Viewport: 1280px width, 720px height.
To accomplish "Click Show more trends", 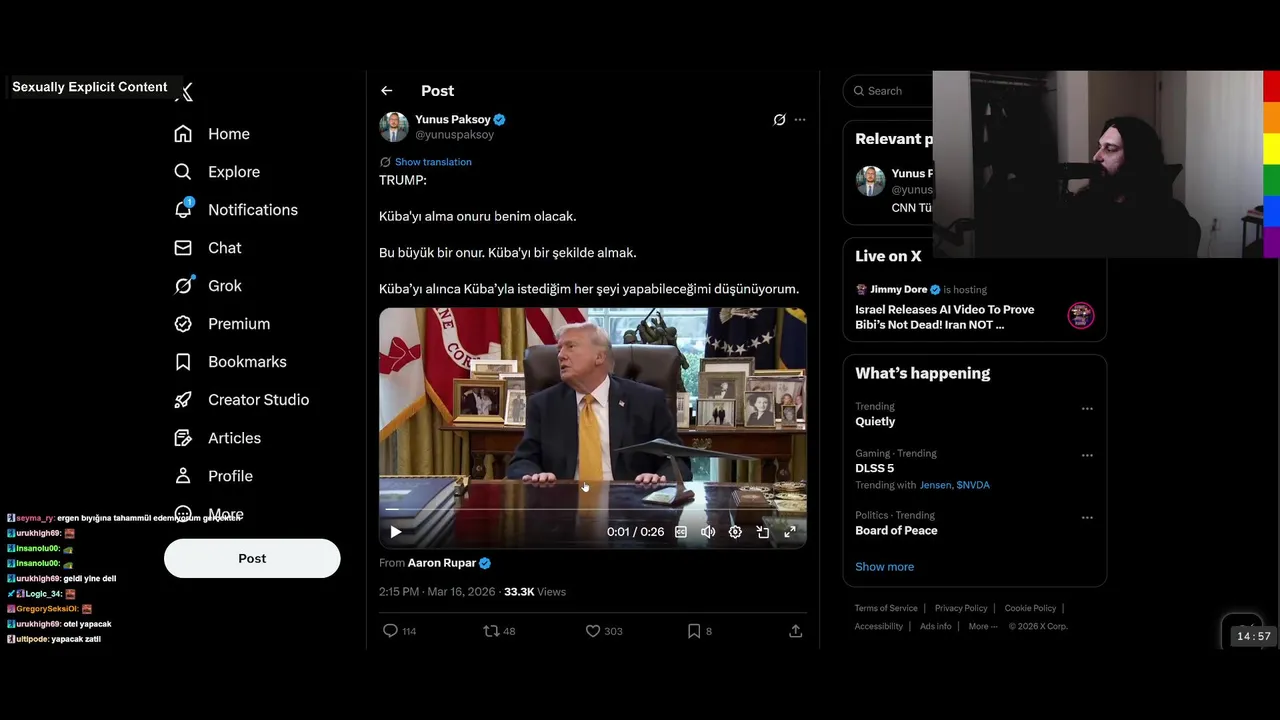I will [884, 567].
